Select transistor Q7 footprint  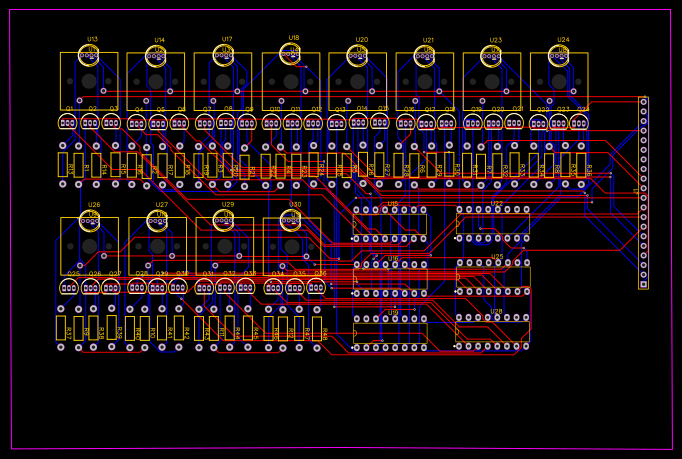pyautogui.click(x=204, y=123)
